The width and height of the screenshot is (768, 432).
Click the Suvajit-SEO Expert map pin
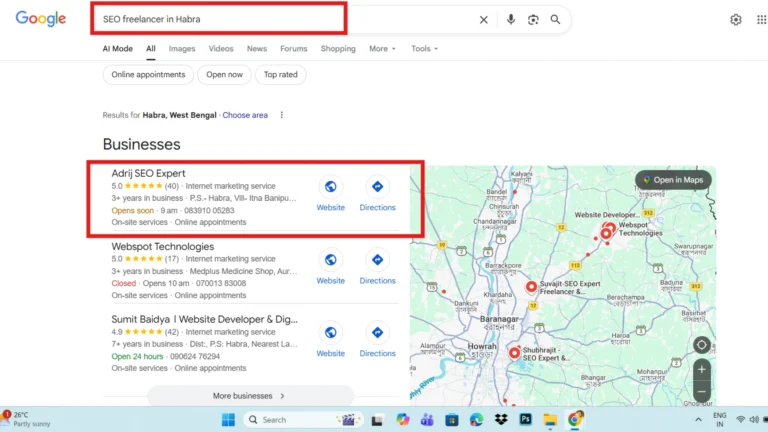coord(531,287)
